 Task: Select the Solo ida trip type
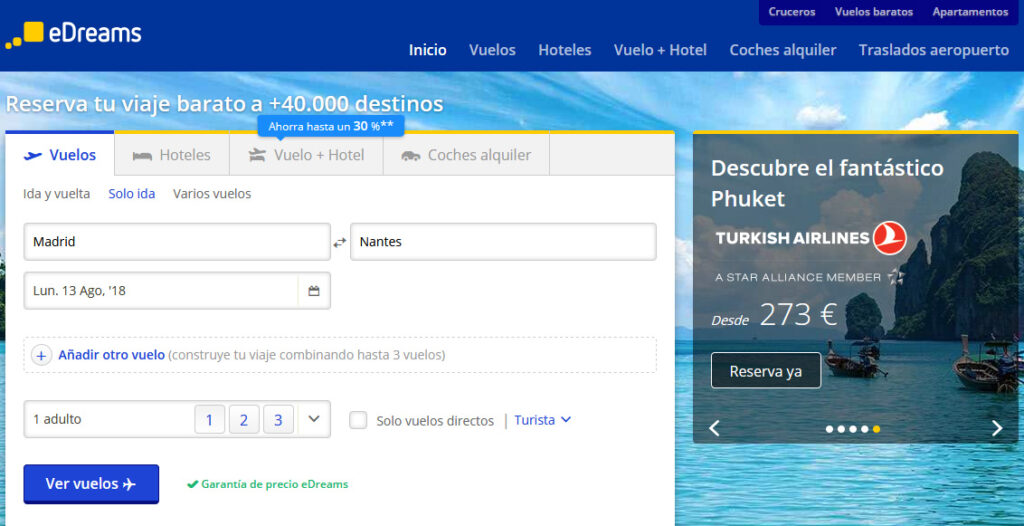[132, 194]
